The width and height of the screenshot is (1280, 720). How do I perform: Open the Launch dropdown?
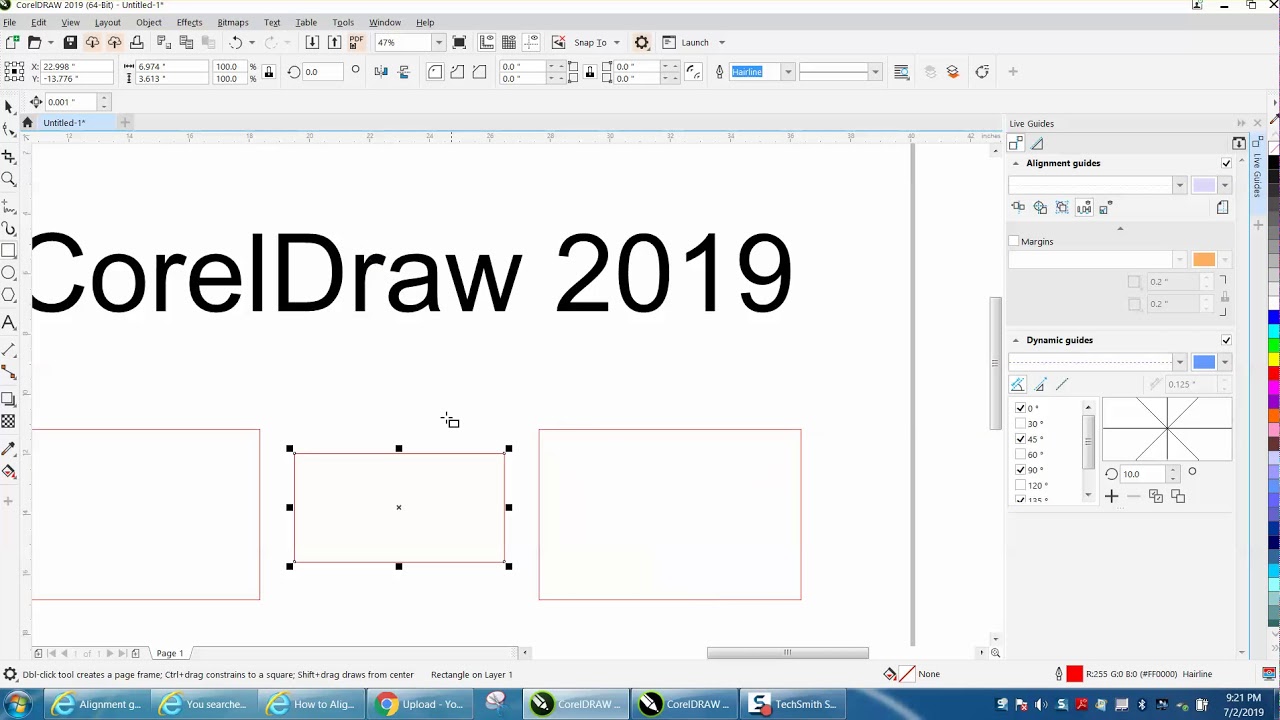click(x=722, y=42)
